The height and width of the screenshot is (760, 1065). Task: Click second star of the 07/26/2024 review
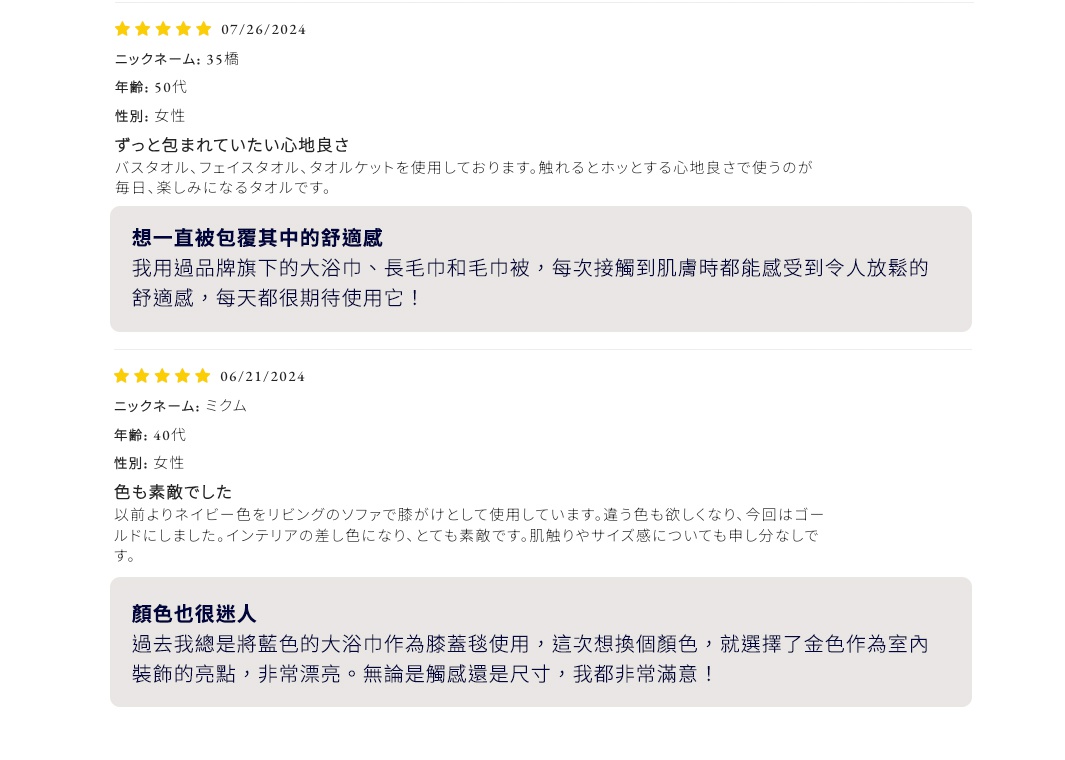[x=143, y=29]
